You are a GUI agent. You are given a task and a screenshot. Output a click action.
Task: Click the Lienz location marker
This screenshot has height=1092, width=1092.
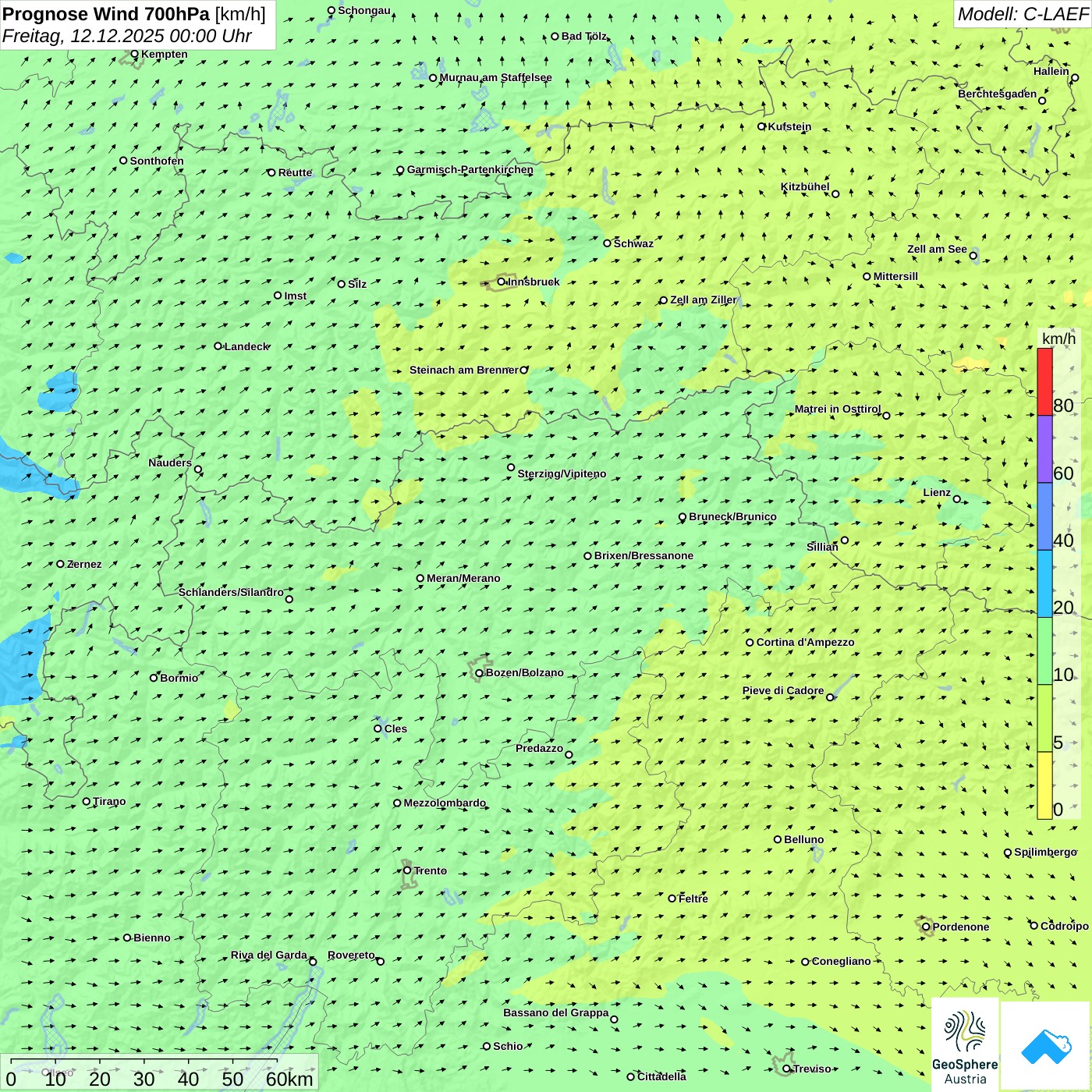(x=957, y=499)
